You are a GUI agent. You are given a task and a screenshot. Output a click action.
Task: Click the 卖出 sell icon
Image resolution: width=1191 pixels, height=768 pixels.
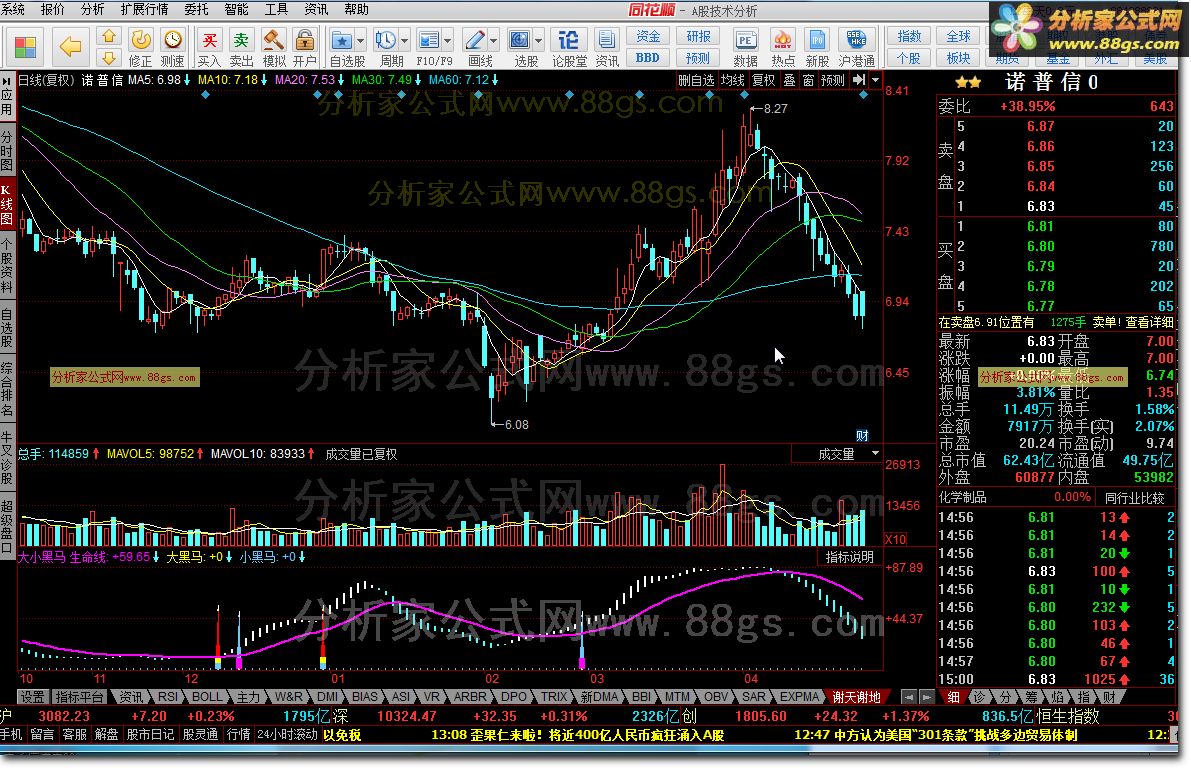tap(242, 47)
